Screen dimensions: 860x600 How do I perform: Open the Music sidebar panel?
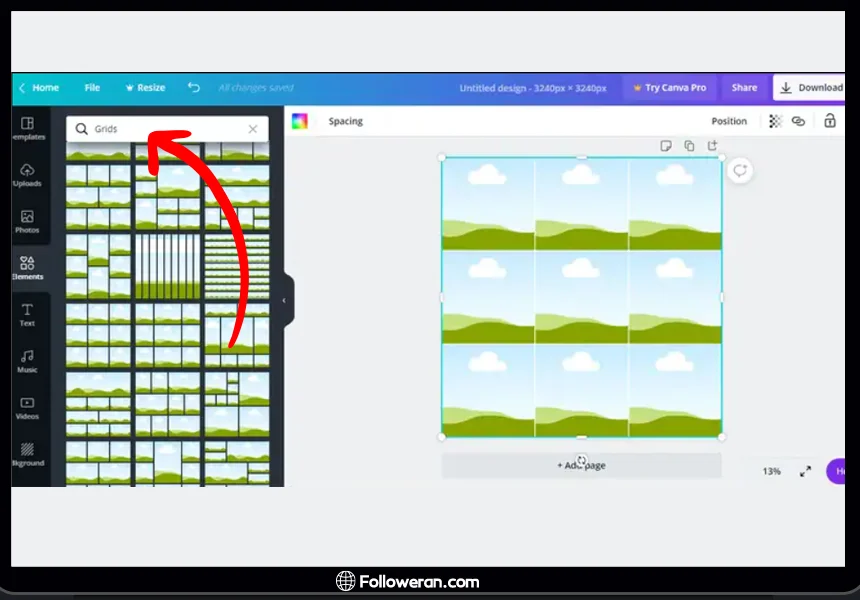coord(27,360)
